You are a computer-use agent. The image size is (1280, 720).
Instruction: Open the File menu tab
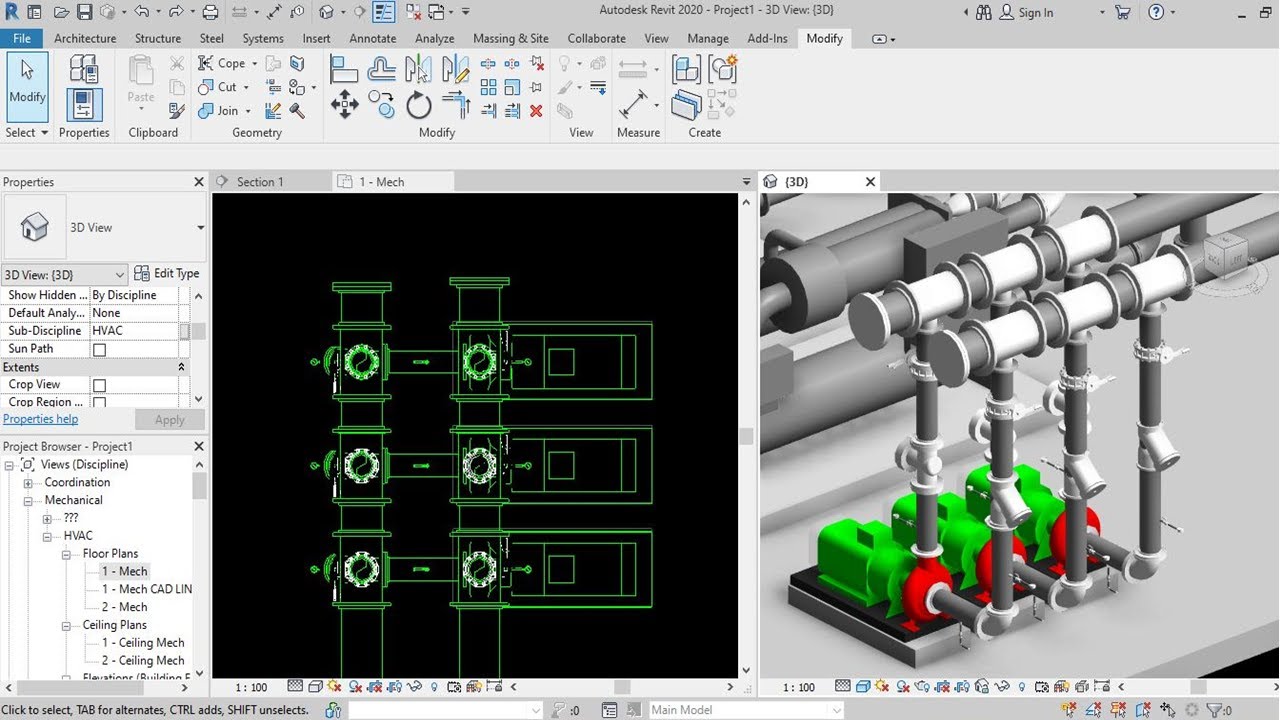point(21,38)
